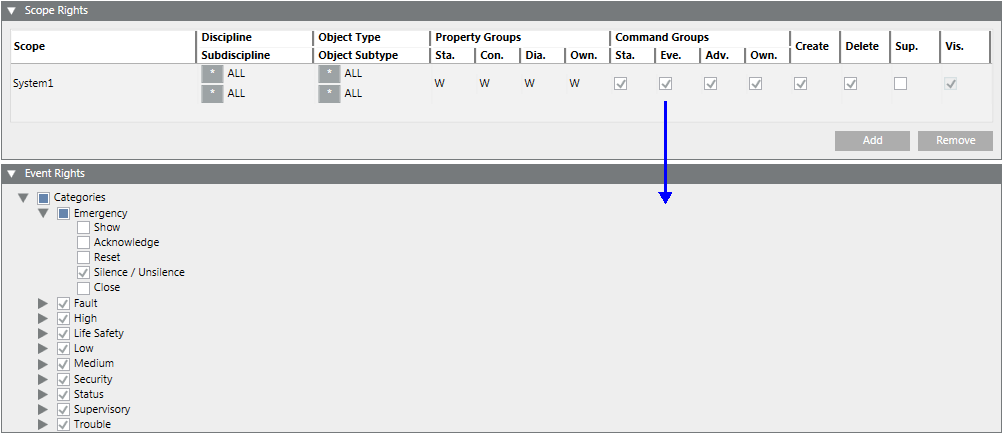
Task: Click the asterisk icon beside Discipline ALL
Action: 211,74
